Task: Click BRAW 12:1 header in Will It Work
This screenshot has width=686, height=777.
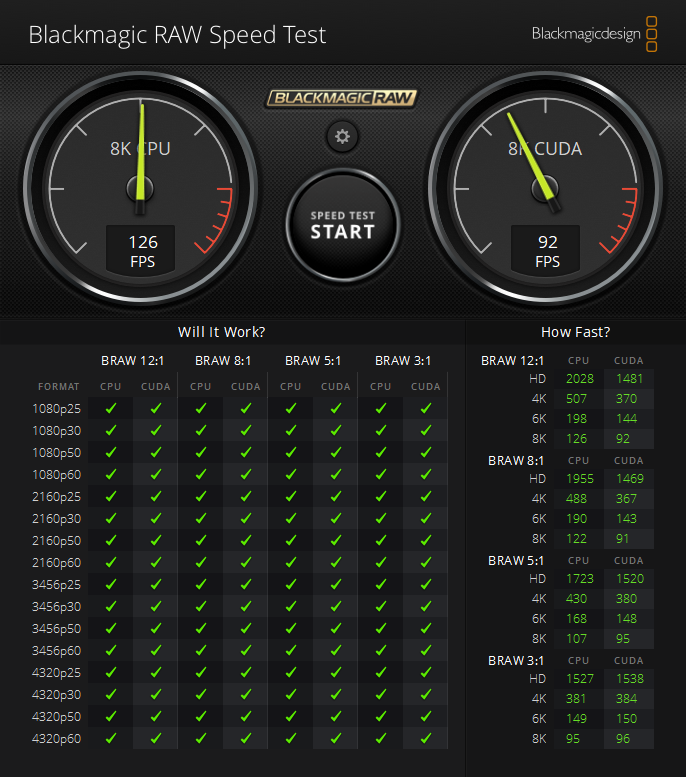Action: [132, 360]
